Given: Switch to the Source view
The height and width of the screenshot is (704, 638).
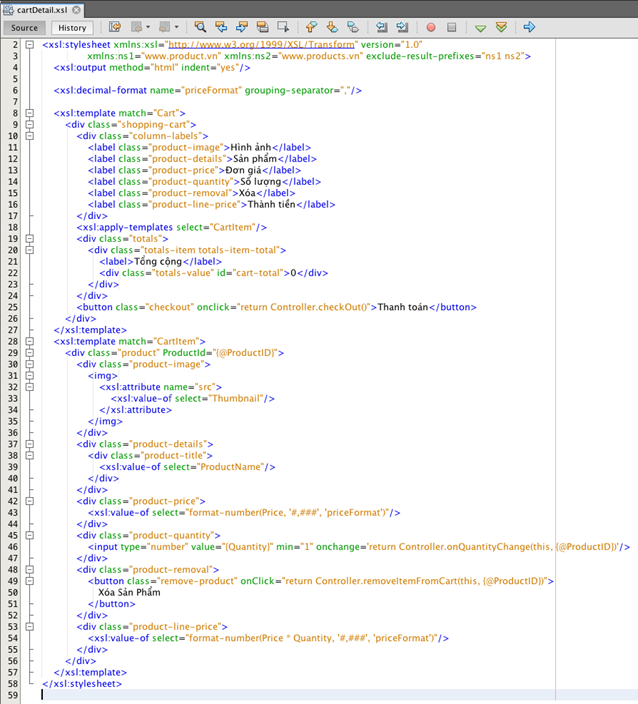Looking at the screenshot, I should click(24, 28).
